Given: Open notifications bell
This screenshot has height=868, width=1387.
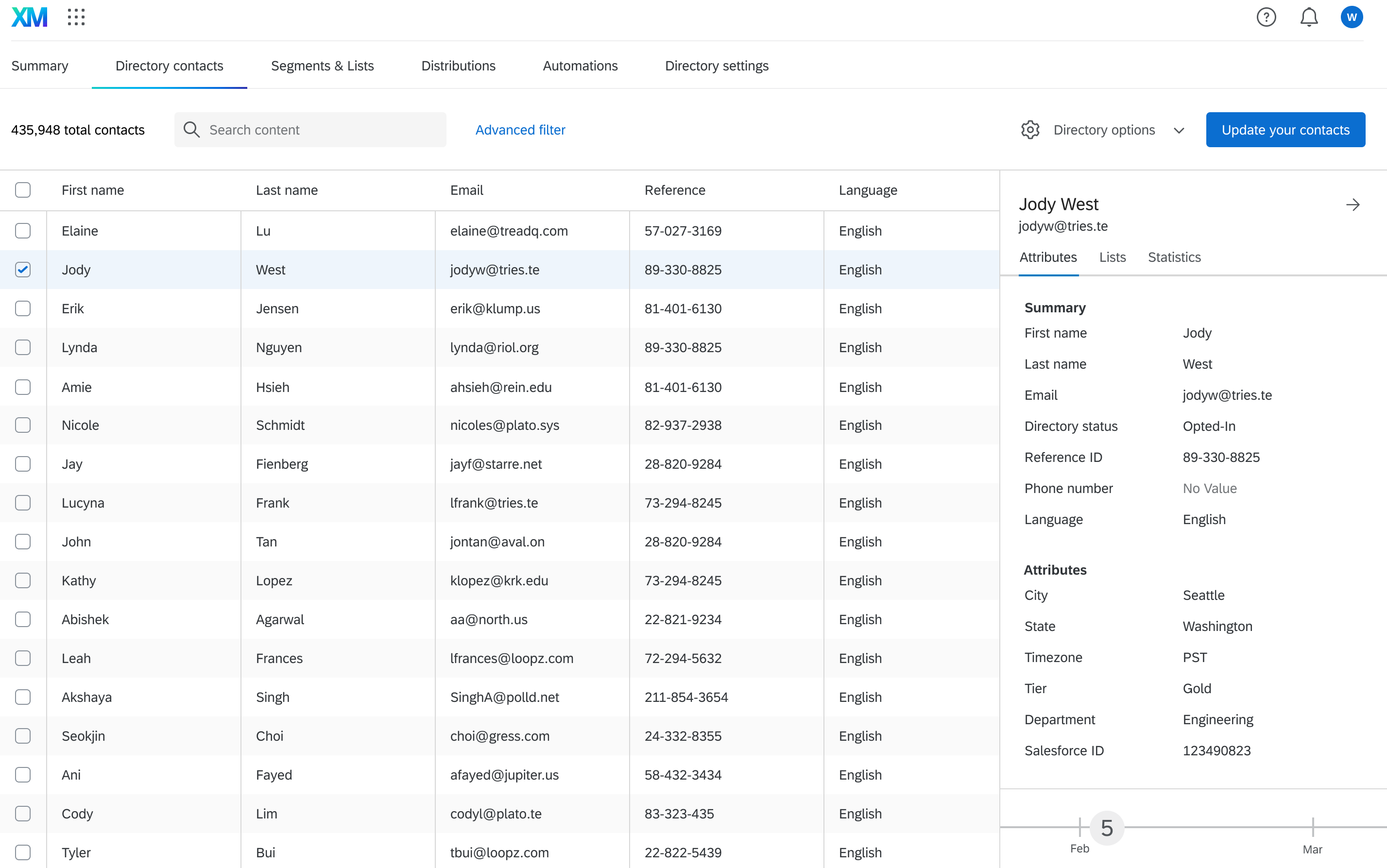Looking at the screenshot, I should 1309,17.
